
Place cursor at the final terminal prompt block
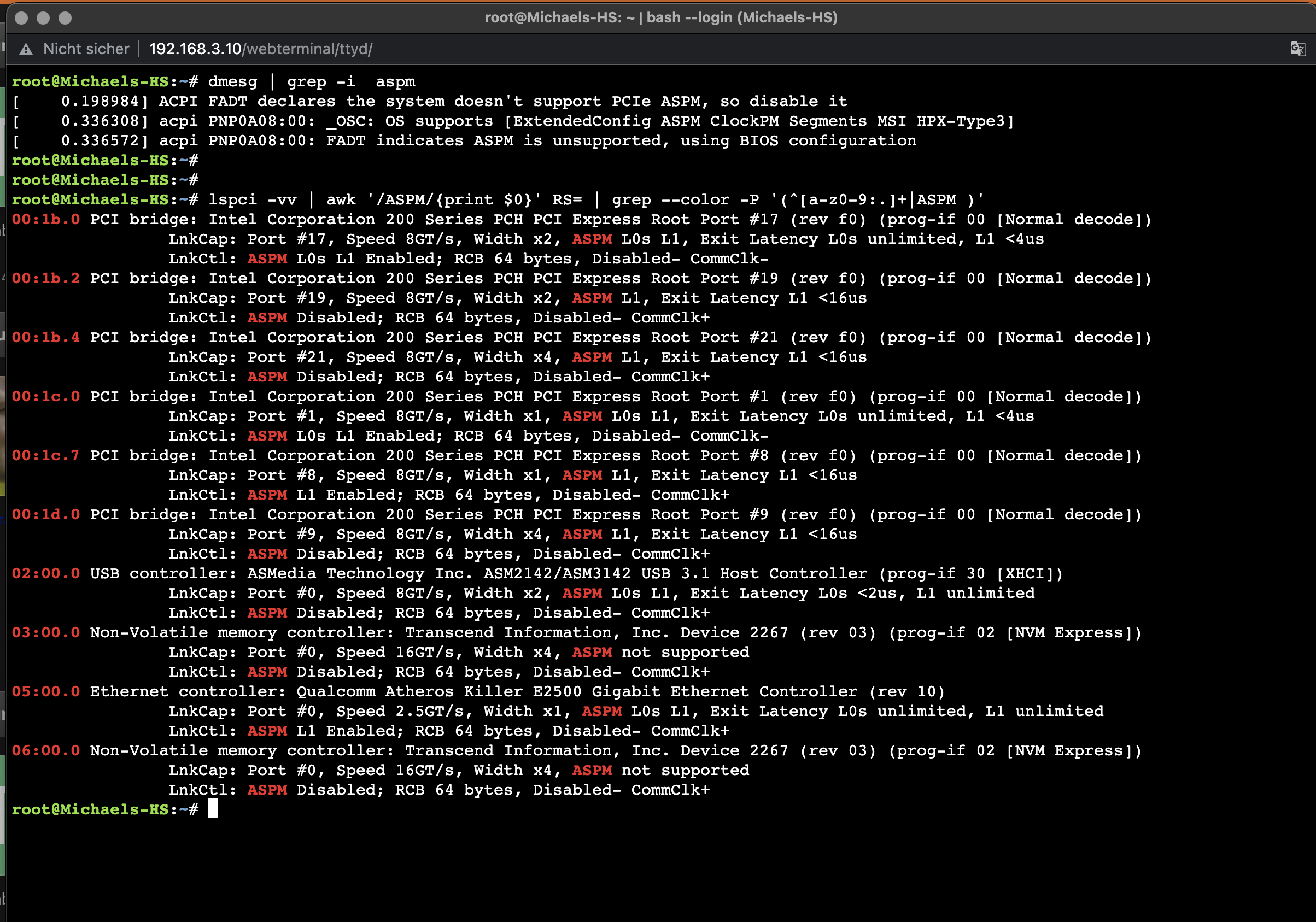pos(213,808)
